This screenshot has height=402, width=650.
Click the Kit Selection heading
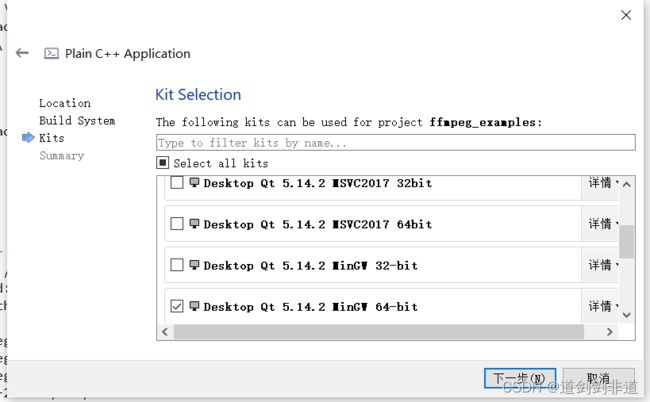pos(198,94)
